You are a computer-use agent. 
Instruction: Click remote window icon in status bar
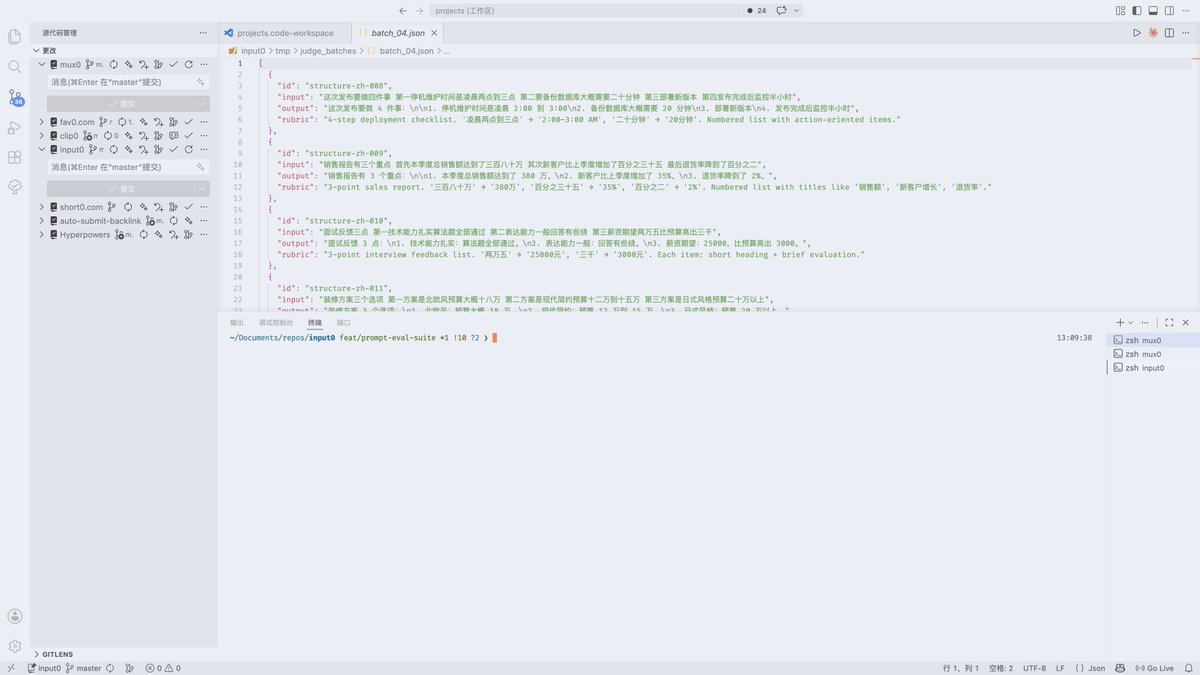(x=10, y=668)
